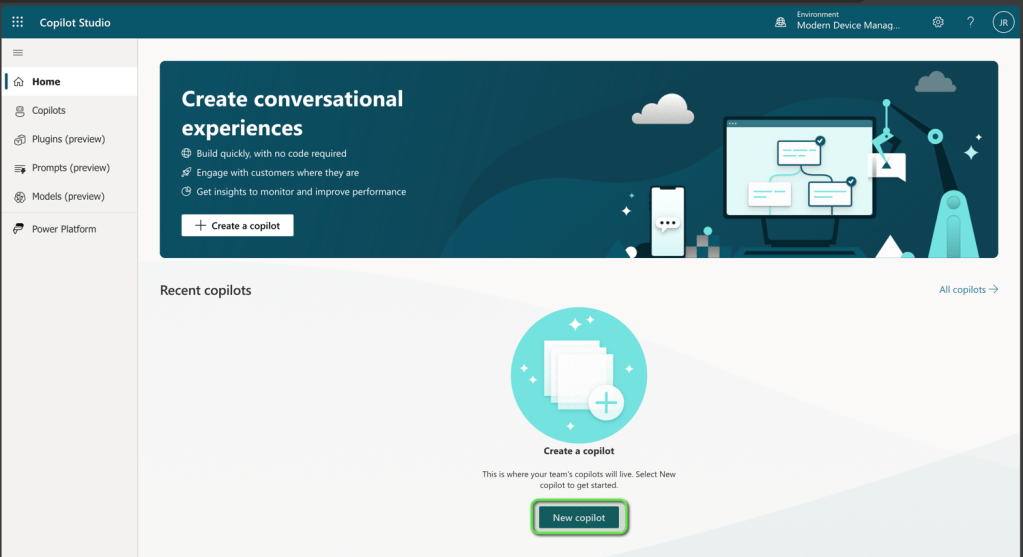Open the Environment picker in header
The height and width of the screenshot is (557, 1023).
[838, 22]
